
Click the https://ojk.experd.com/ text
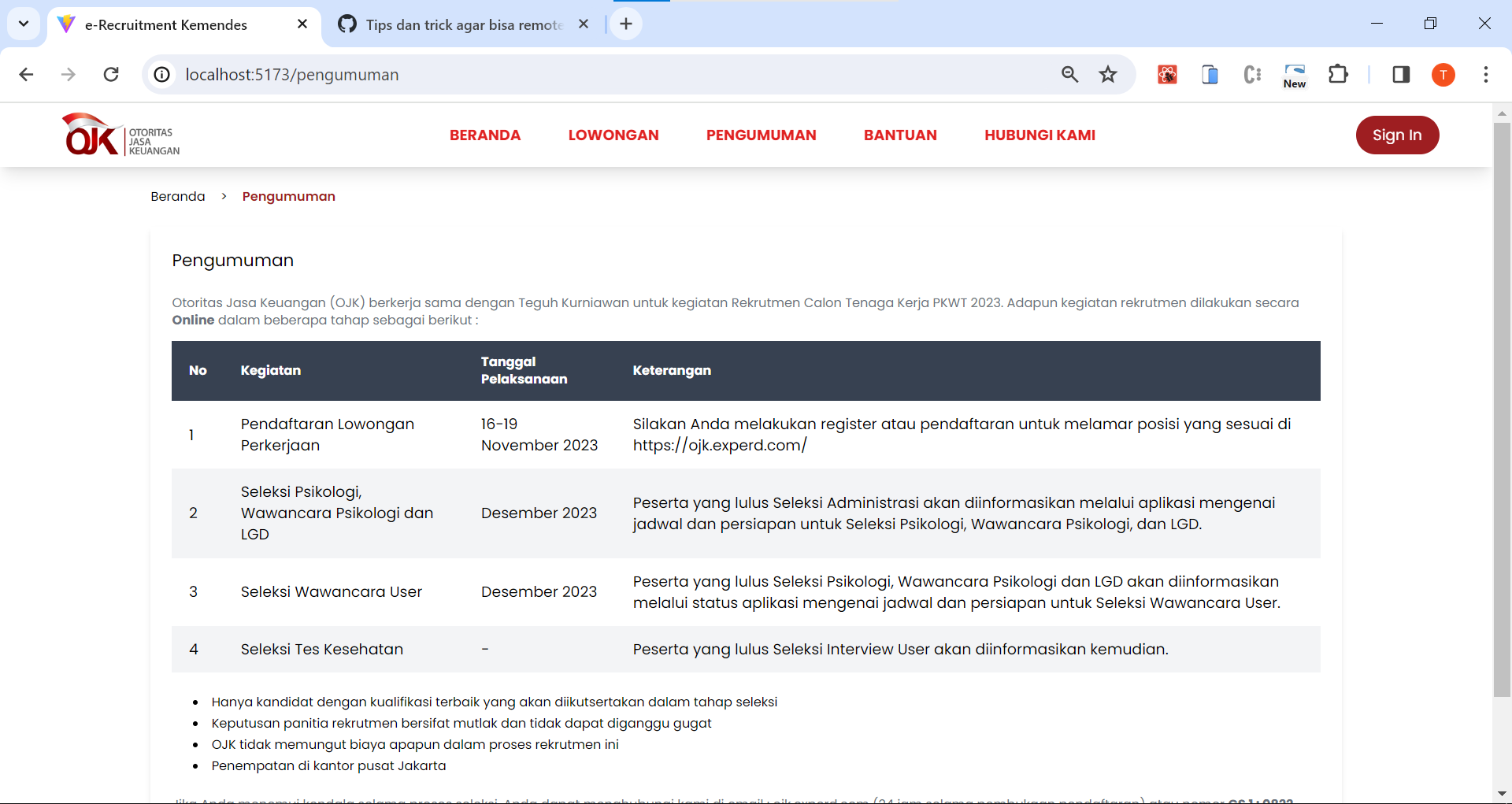tap(720, 445)
